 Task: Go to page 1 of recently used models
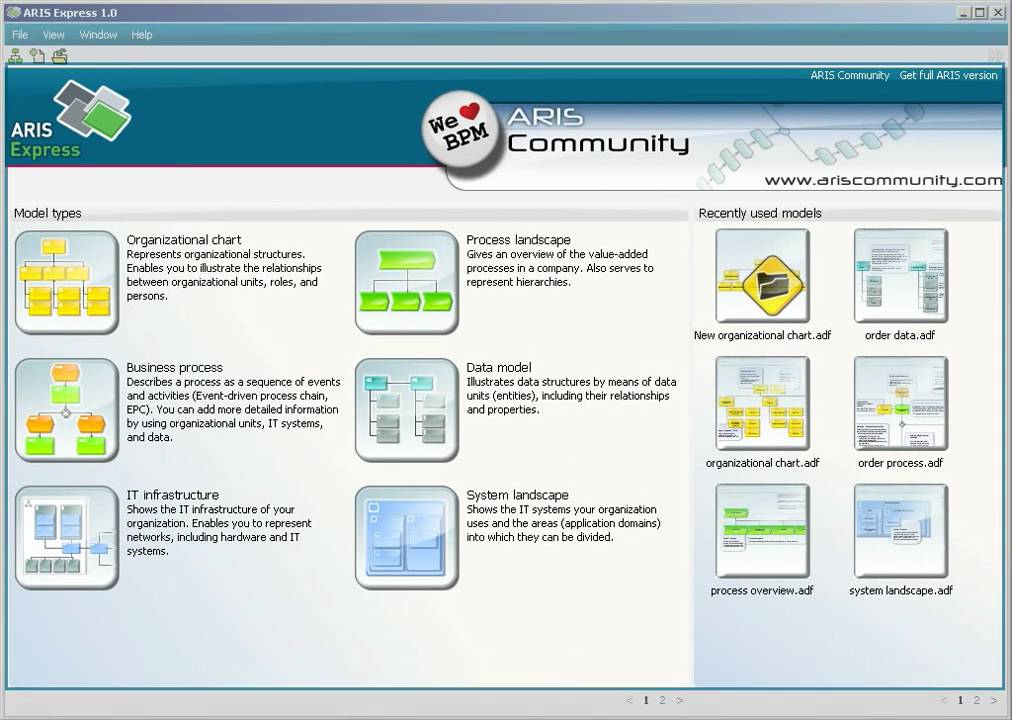960,701
